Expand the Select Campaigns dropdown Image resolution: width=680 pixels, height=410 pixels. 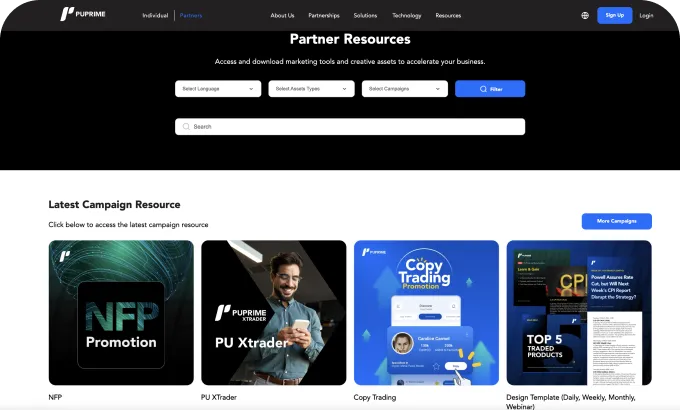pyautogui.click(x=404, y=89)
